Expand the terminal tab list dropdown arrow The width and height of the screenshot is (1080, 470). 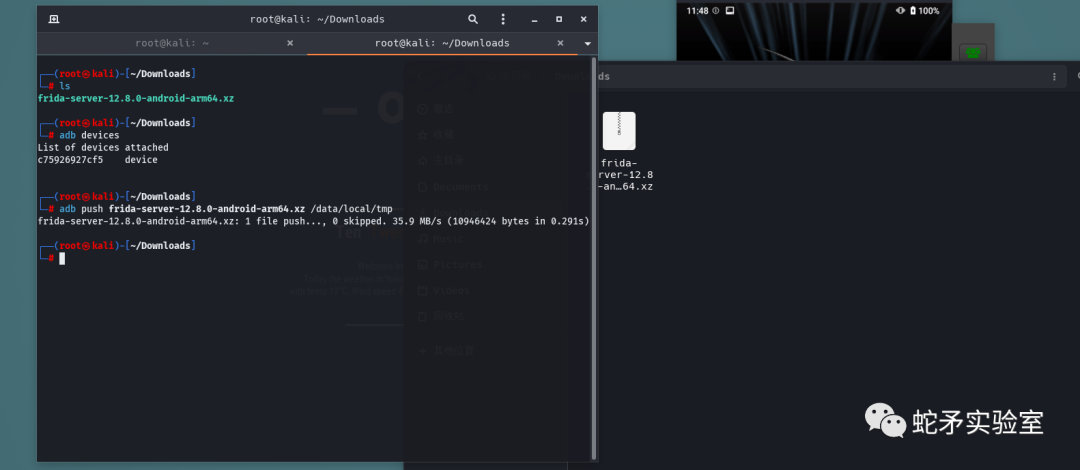[x=588, y=43]
